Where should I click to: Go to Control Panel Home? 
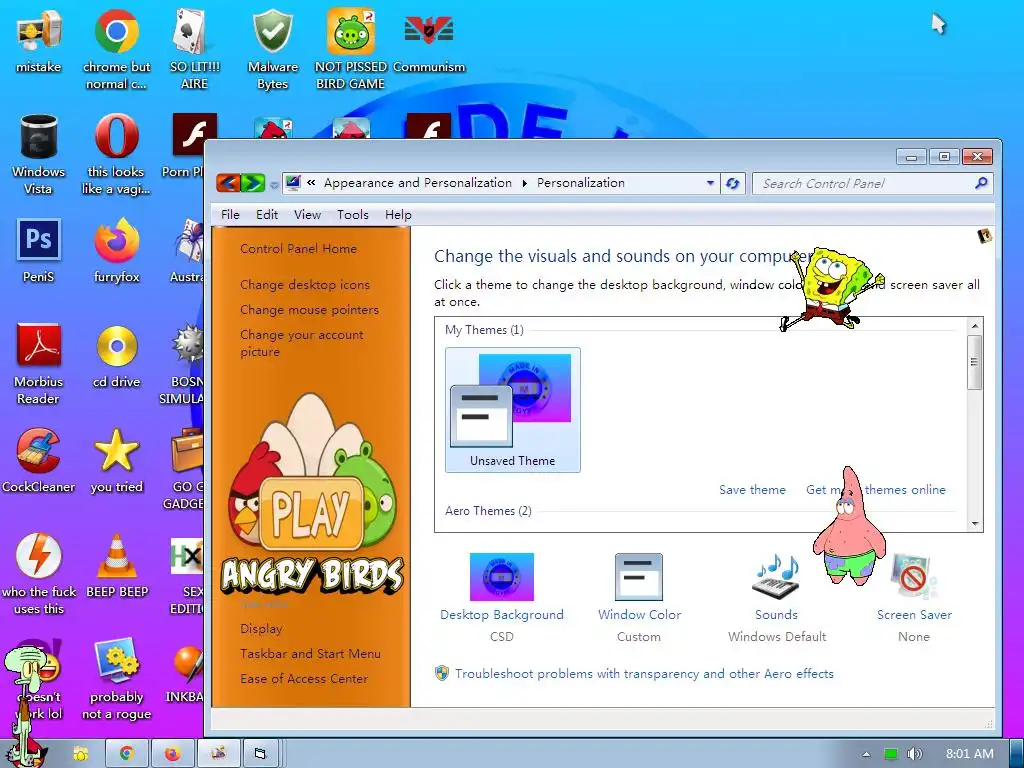[x=298, y=249]
